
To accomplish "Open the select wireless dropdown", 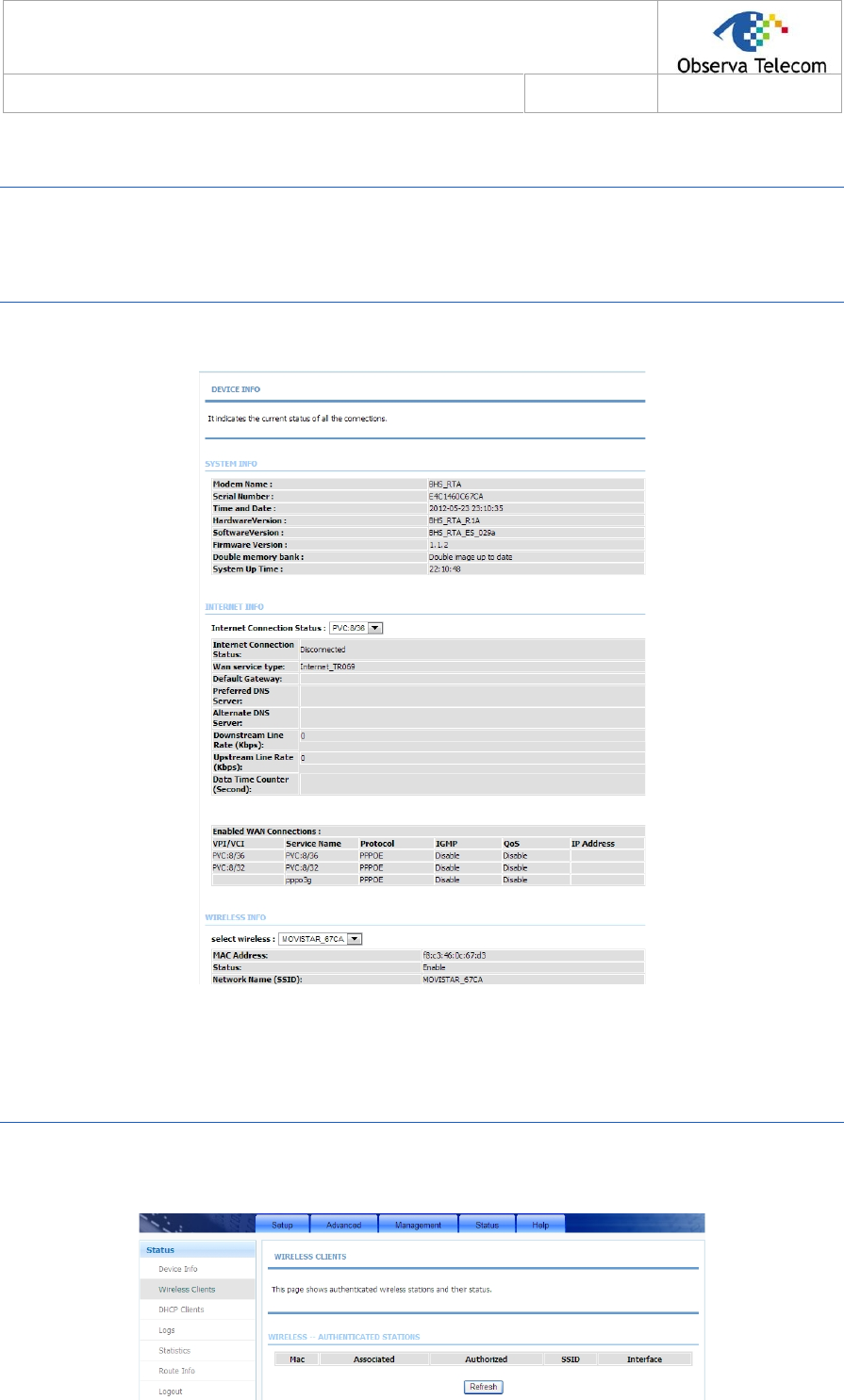I will point(321,939).
